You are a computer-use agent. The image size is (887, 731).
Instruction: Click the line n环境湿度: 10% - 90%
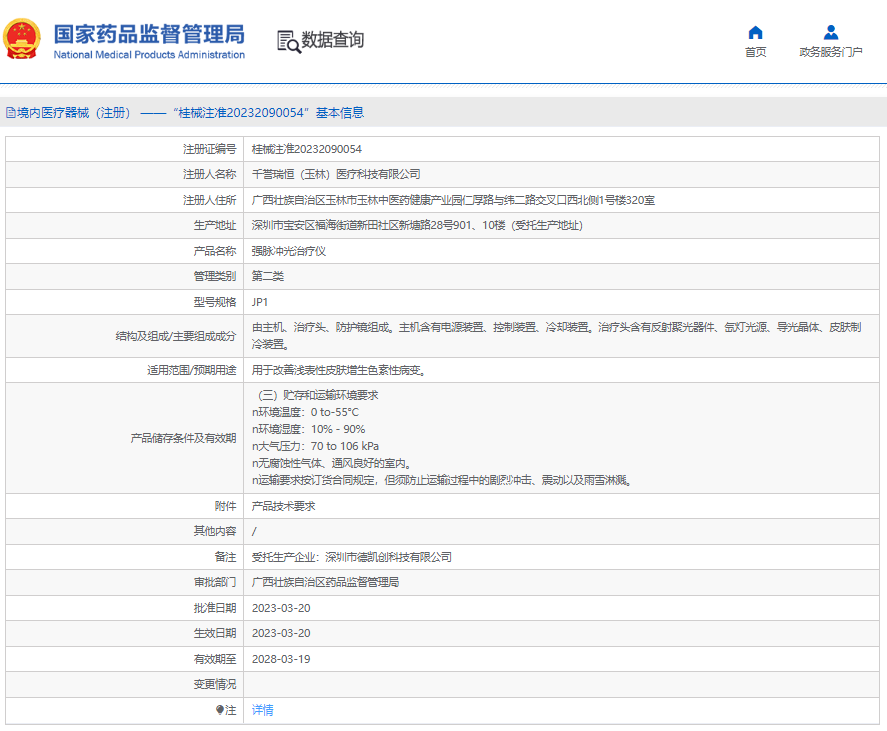point(308,429)
